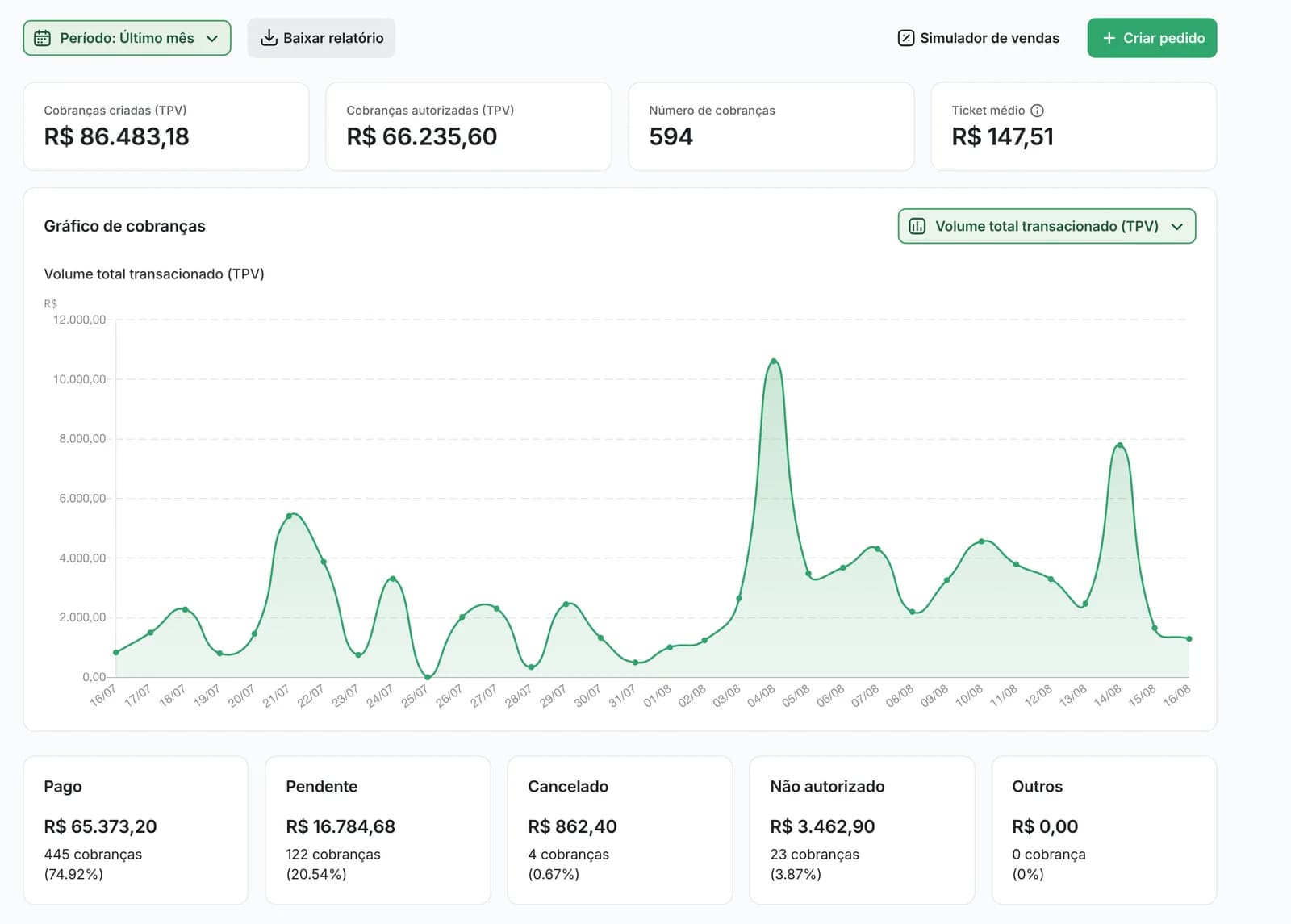The image size is (1291, 924).
Task: Click the download icon beside Baixar relatório
Action: pos(269,38)
